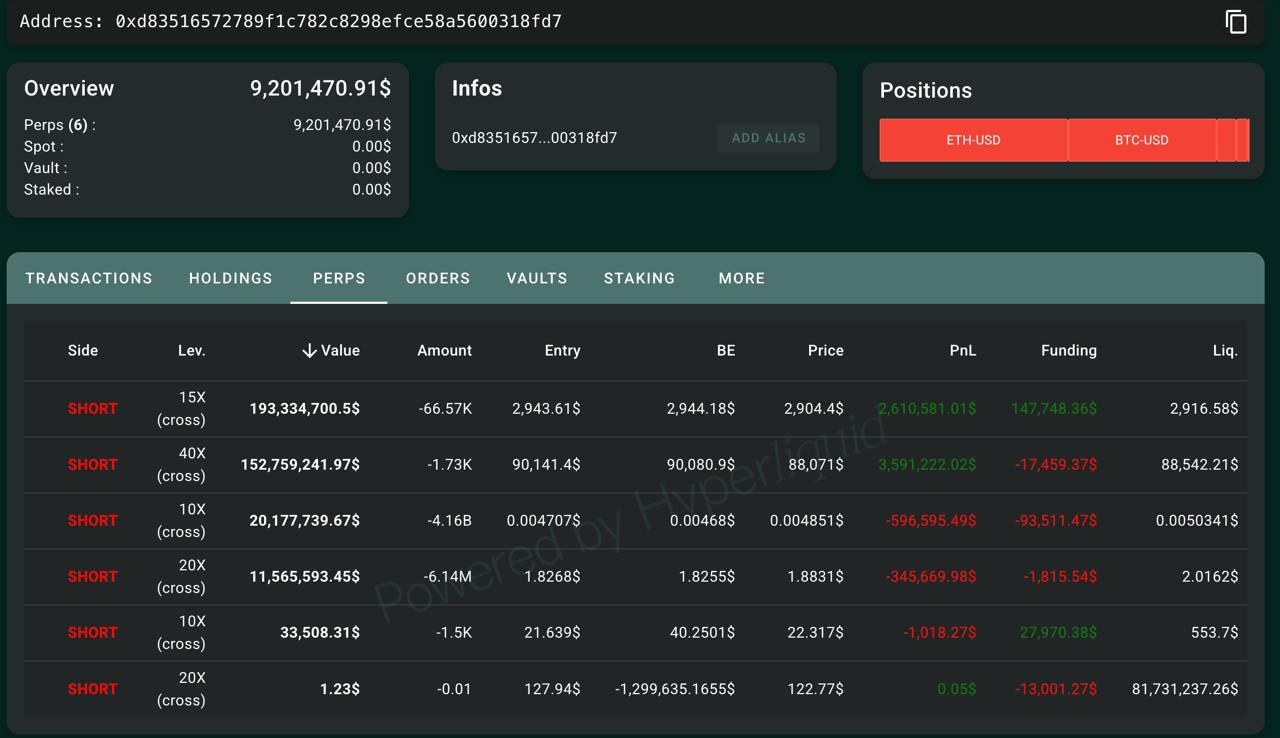
Task: Select the BTC-USD position bar
Action: (1141, 140)
